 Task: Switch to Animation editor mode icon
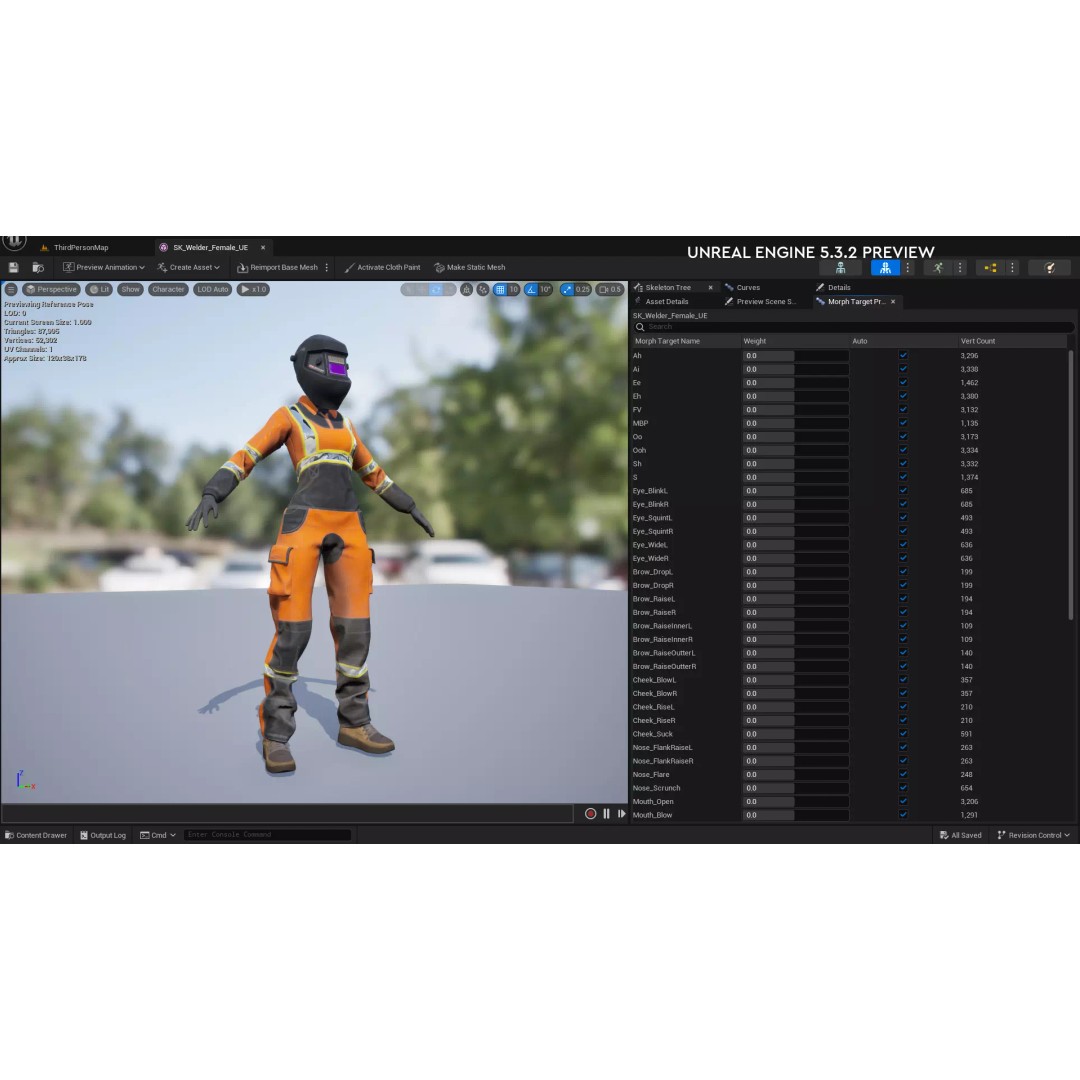[x=937, y=268]
